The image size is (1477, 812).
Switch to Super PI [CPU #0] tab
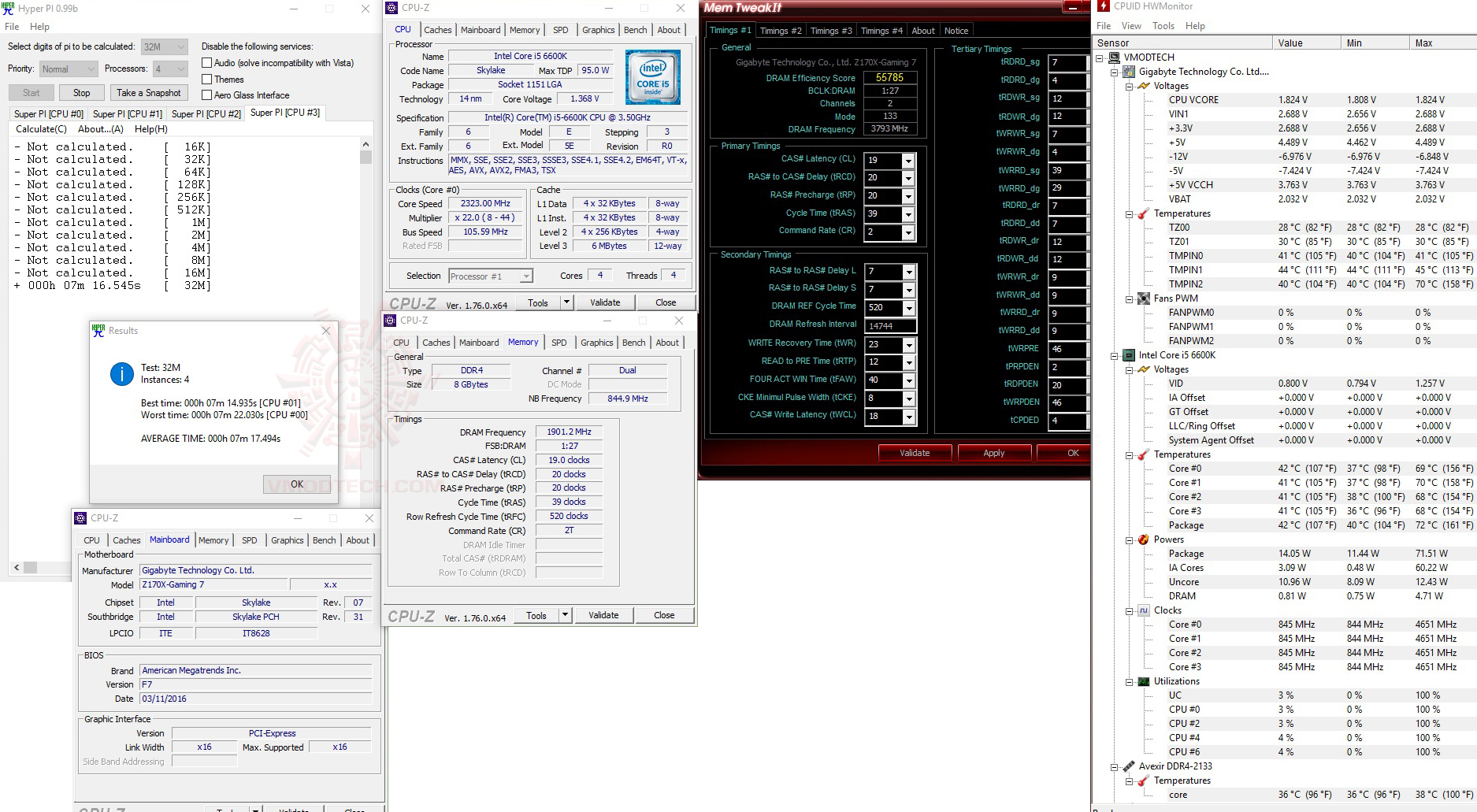click(49, 114)
